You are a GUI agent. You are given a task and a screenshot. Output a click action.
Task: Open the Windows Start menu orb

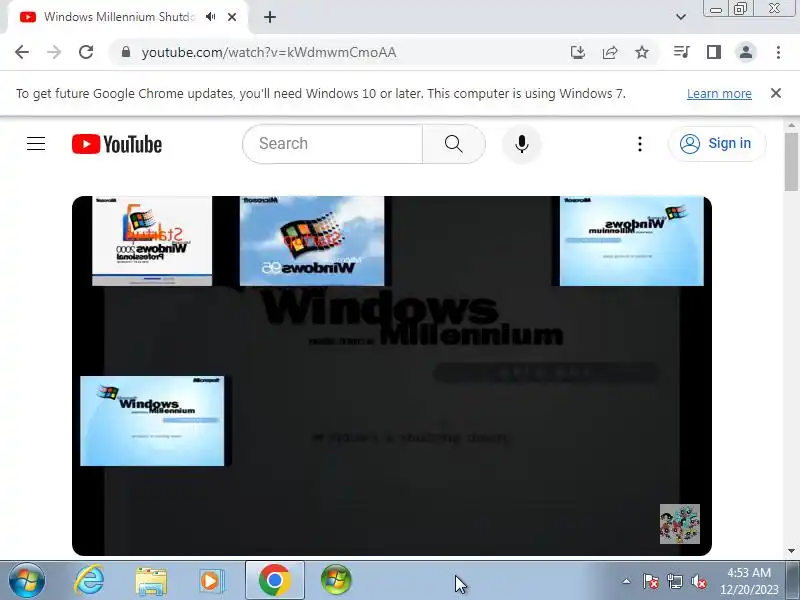coord(27,581)
